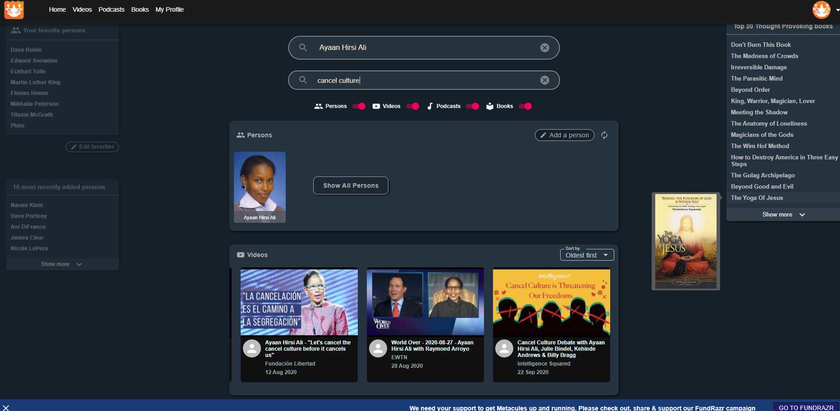
Task: Click the Videos filter icon
Action: [x=376, y=106]
